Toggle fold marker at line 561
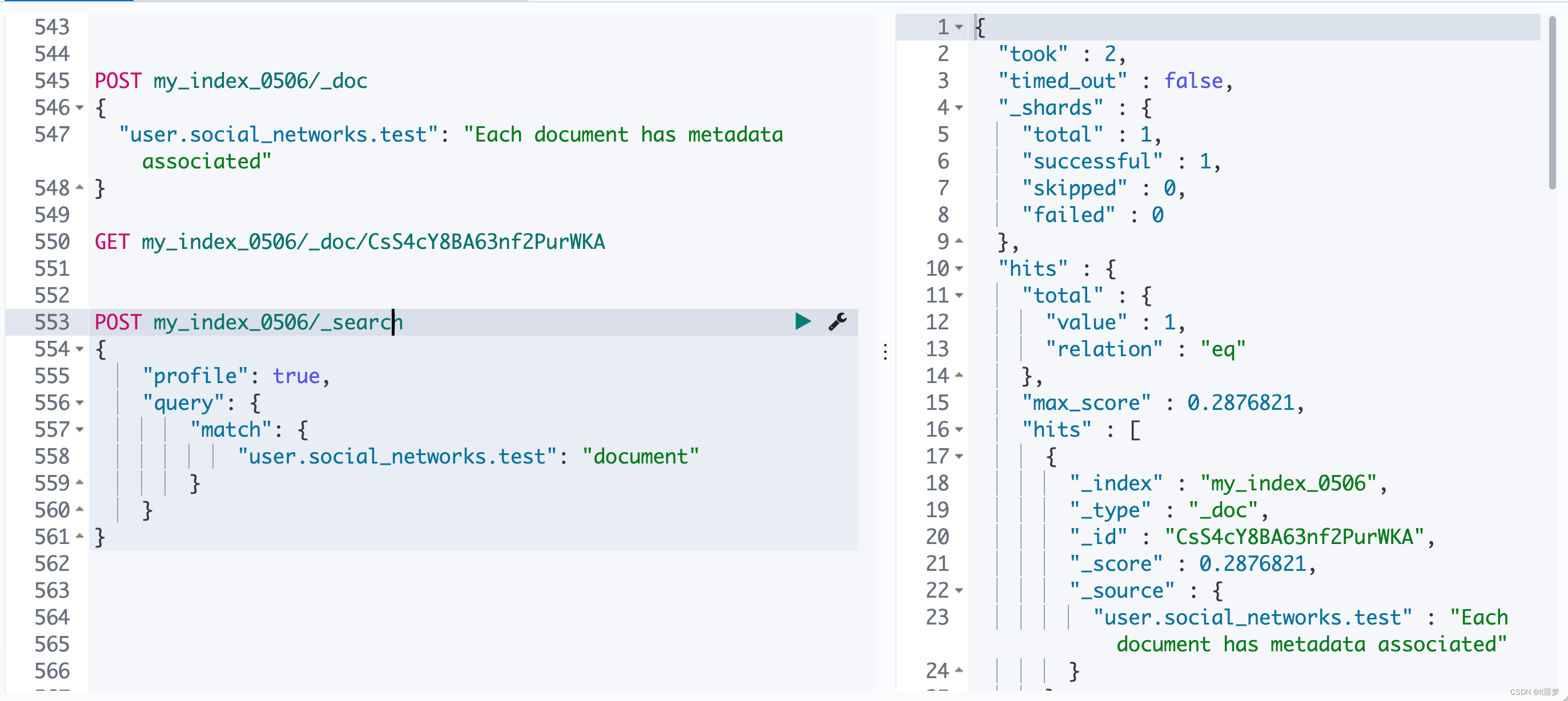The height and width of the screenshot is (701, 1568). [80, 537]
